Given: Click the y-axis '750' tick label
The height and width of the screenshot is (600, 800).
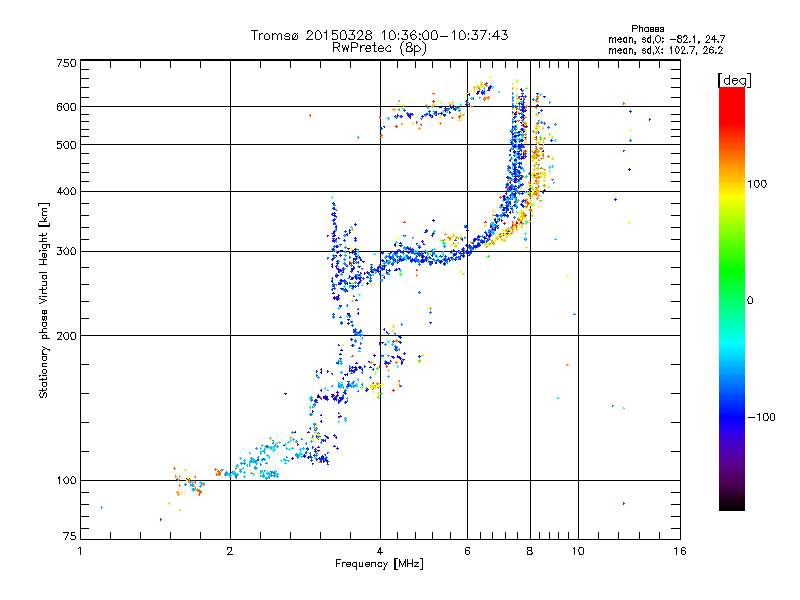Looking at the screenshot, I should (x=66, y=63).
